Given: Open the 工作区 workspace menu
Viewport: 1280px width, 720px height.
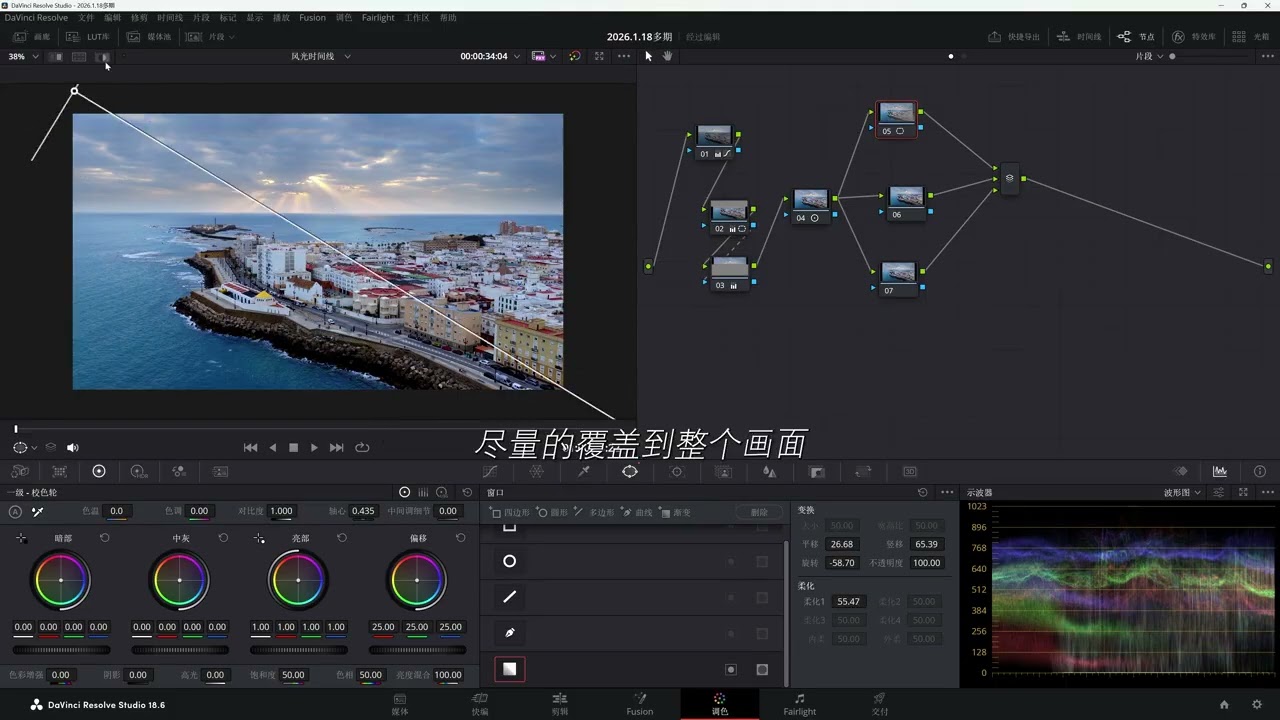Looking at the screenshot, I should (x=417, y=18).
